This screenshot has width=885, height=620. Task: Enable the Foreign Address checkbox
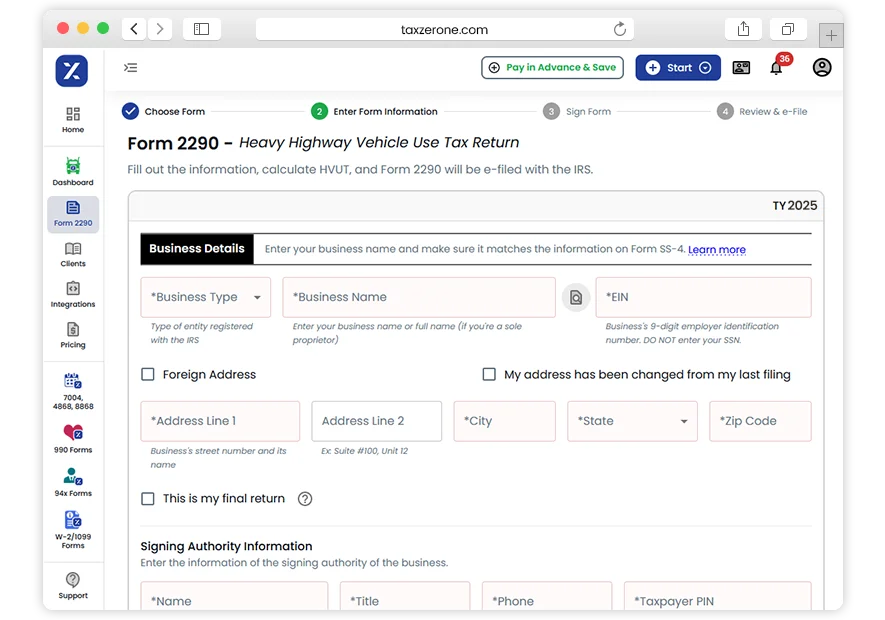(147, 374)
